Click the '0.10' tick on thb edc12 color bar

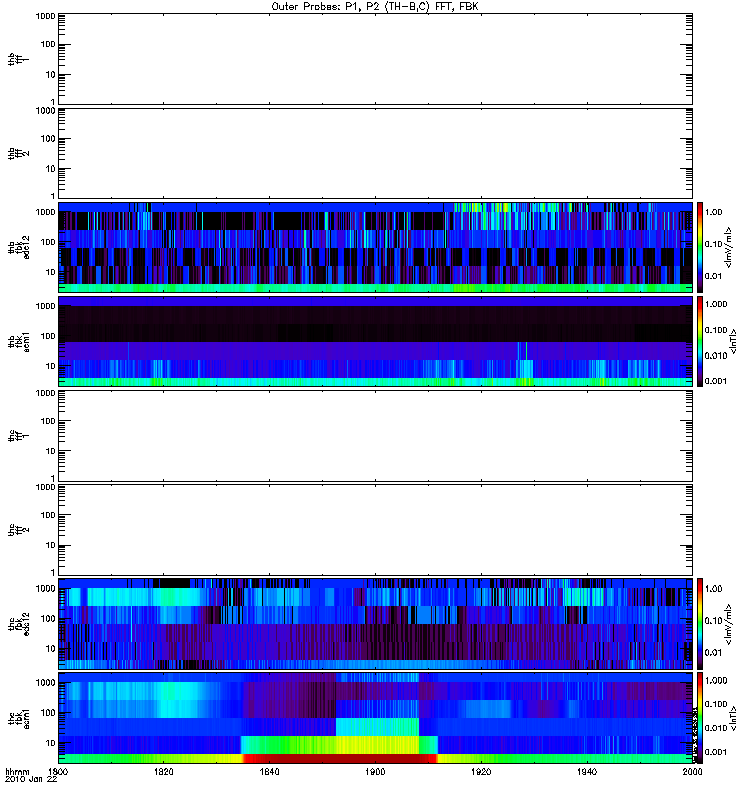click(x=714, y=244)
